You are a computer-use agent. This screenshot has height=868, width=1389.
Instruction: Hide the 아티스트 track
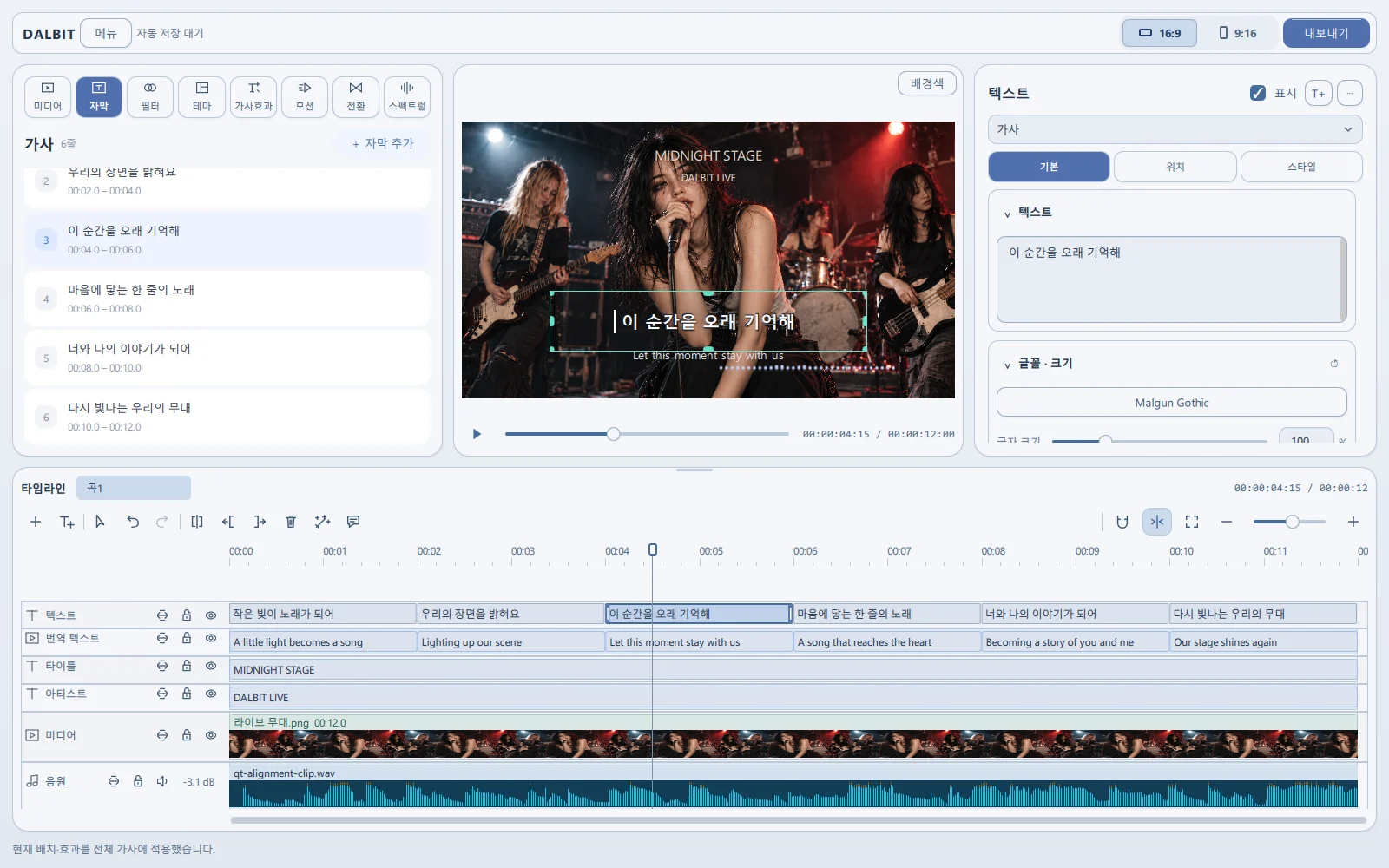(211, 694)
